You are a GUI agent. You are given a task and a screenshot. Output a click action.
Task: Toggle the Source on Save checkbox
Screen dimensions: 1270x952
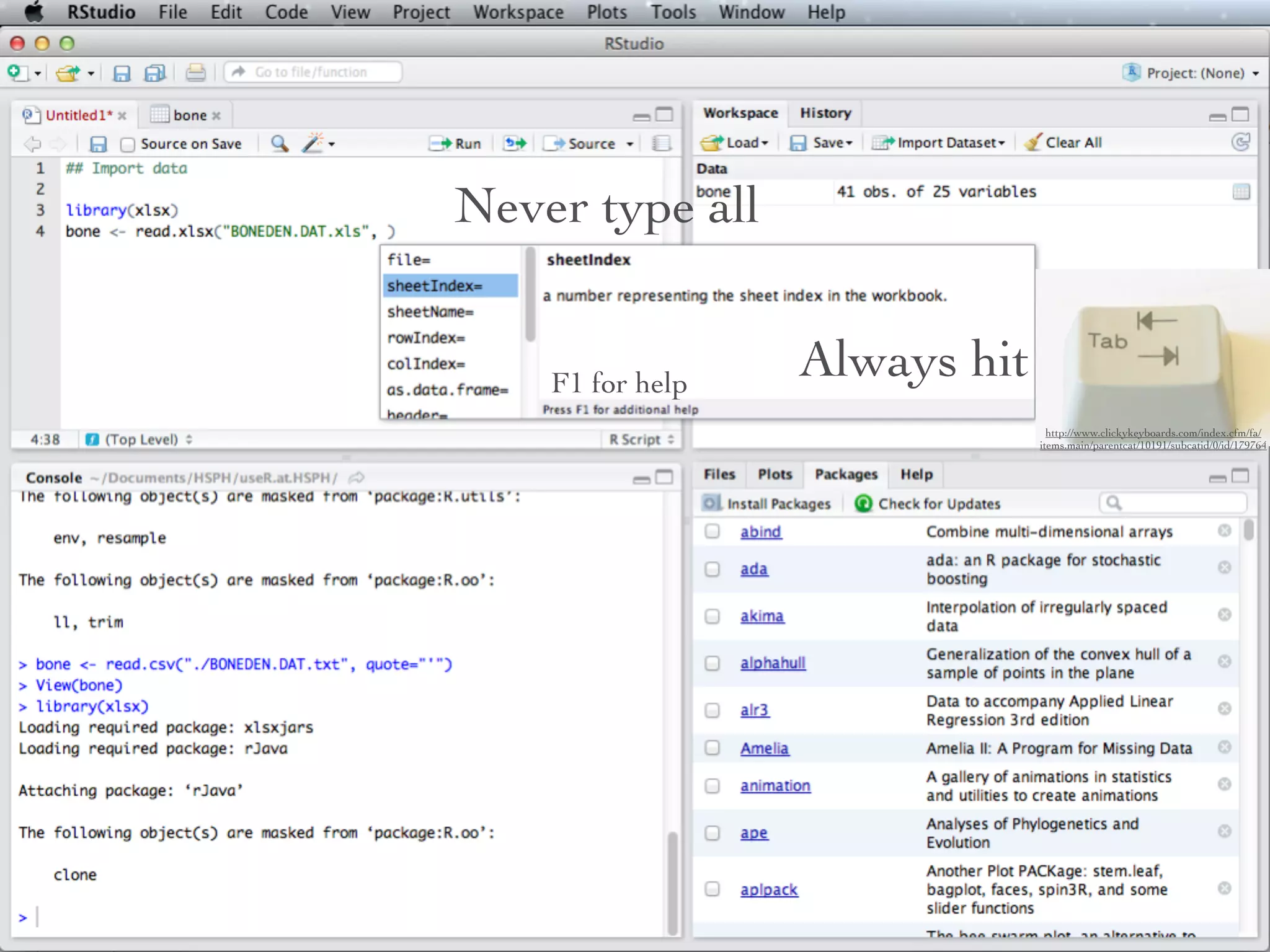coord(128,144)
